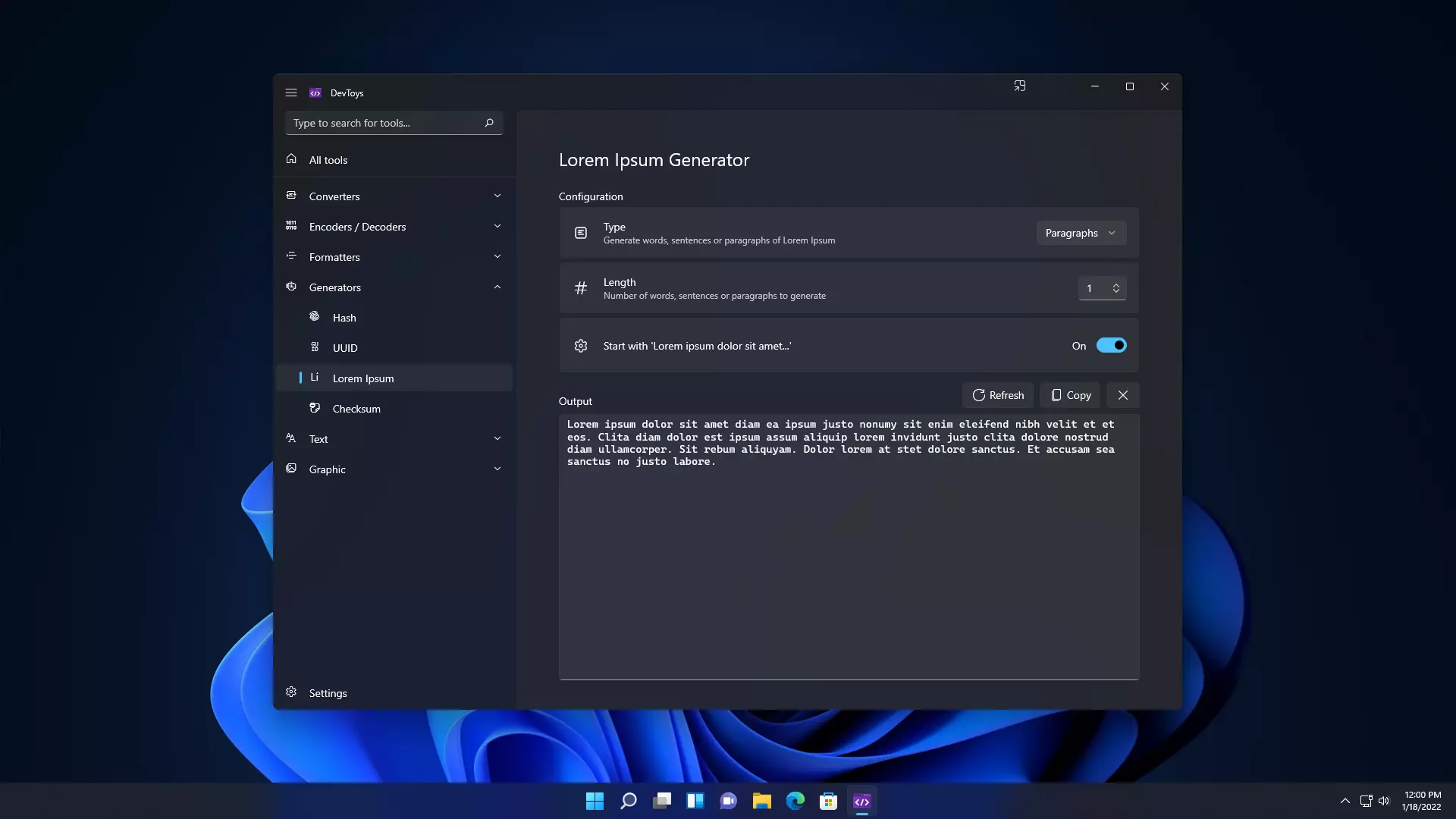The width and height of the screenshot is (1456, 819).
Task: Expand the Graphic section chevron
Action: [497, 469]
